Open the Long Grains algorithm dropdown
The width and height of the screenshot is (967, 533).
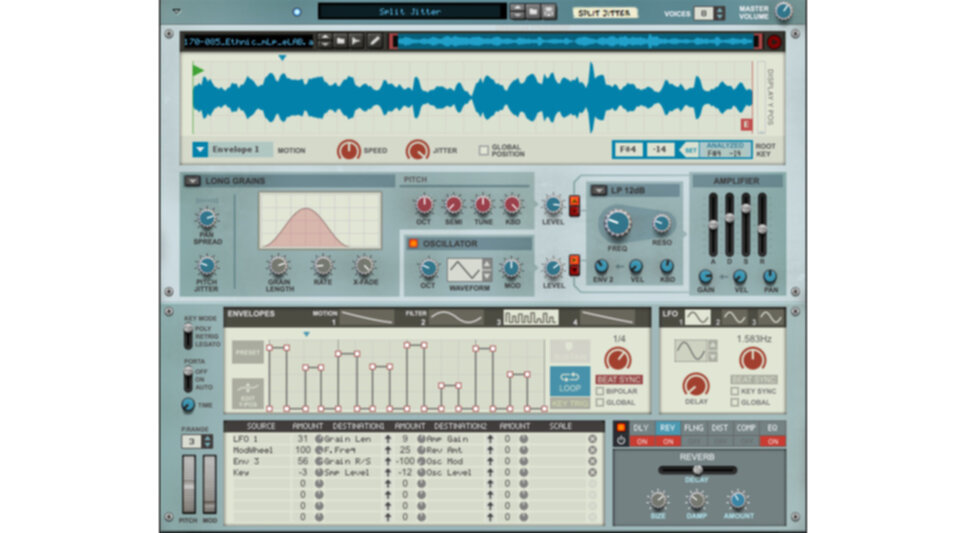pos(192,181)
